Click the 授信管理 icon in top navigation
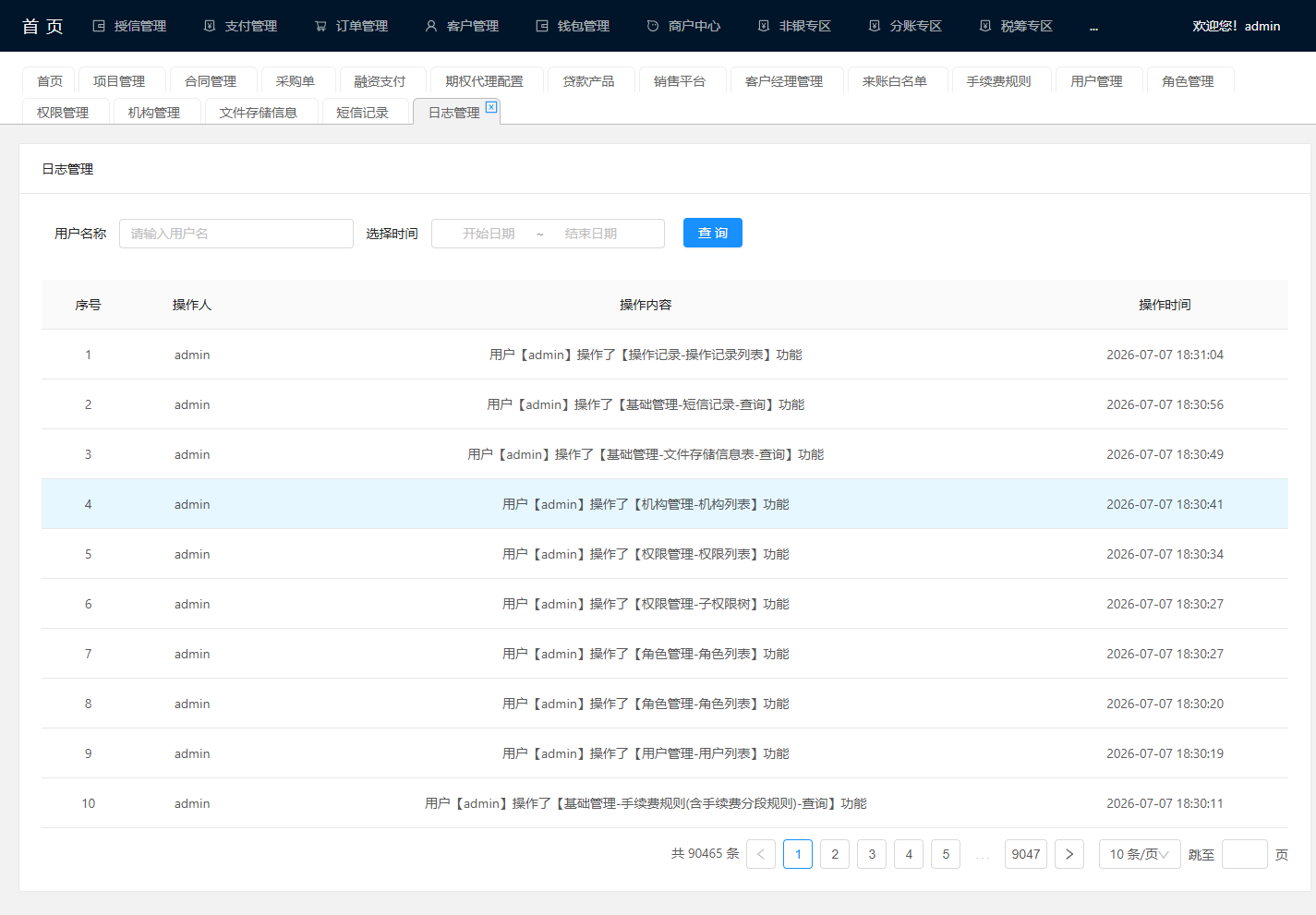The width and height of the screenshot is (1316, 915). click(99, 26)
